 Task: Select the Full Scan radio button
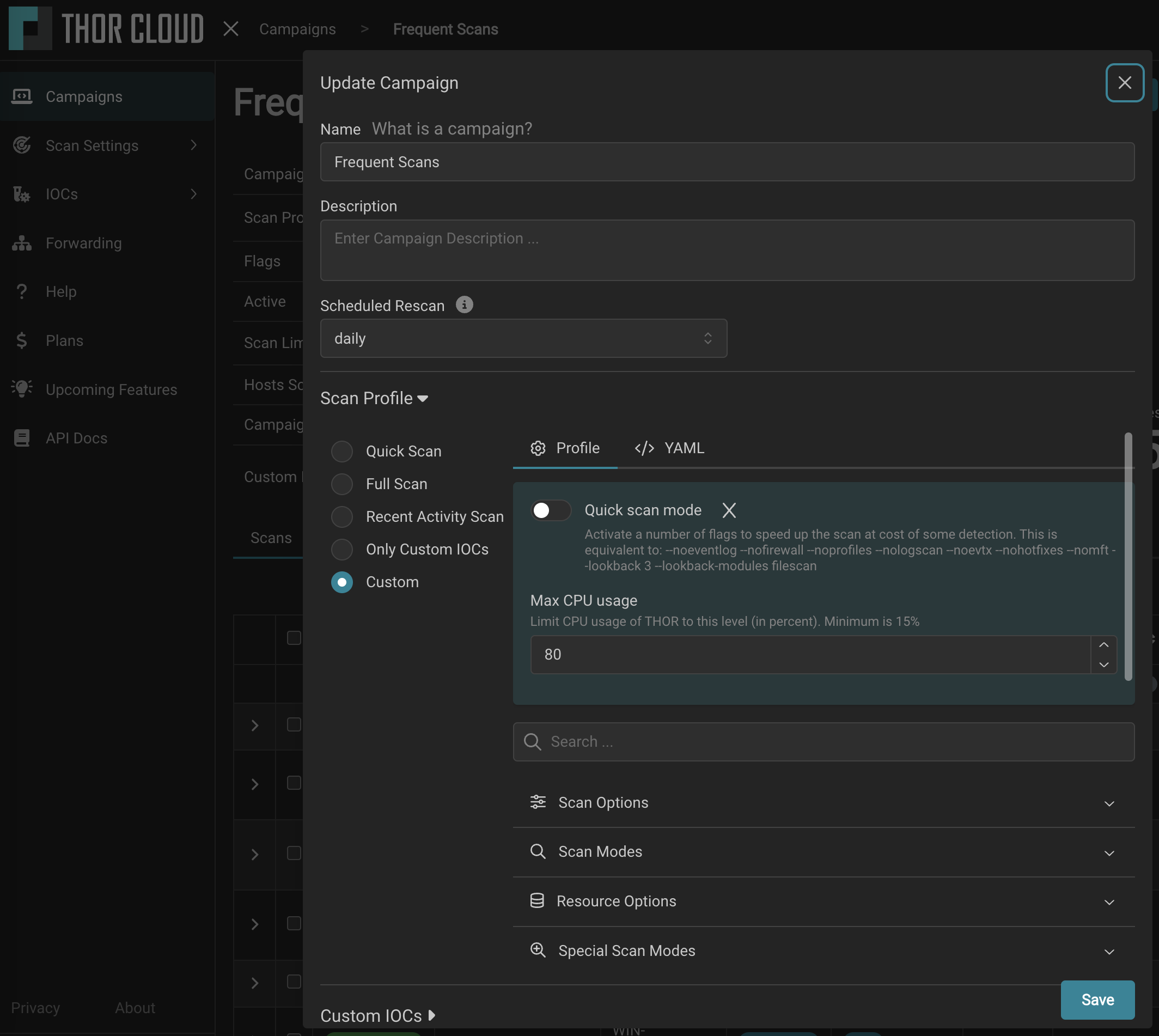click(342, 484)
